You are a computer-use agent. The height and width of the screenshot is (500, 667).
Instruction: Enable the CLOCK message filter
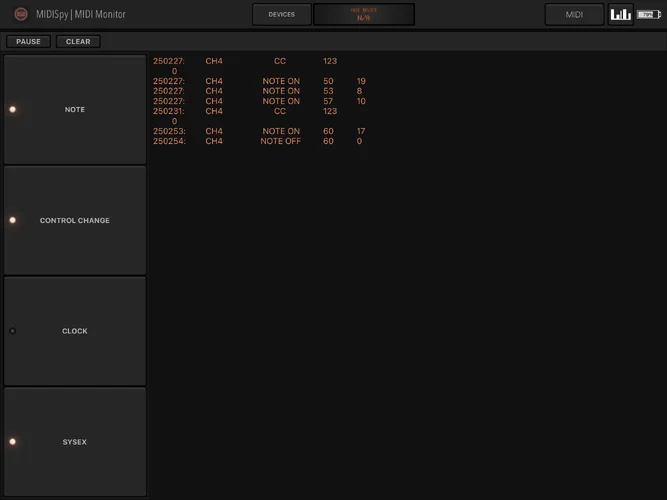[x=75, y=331]
